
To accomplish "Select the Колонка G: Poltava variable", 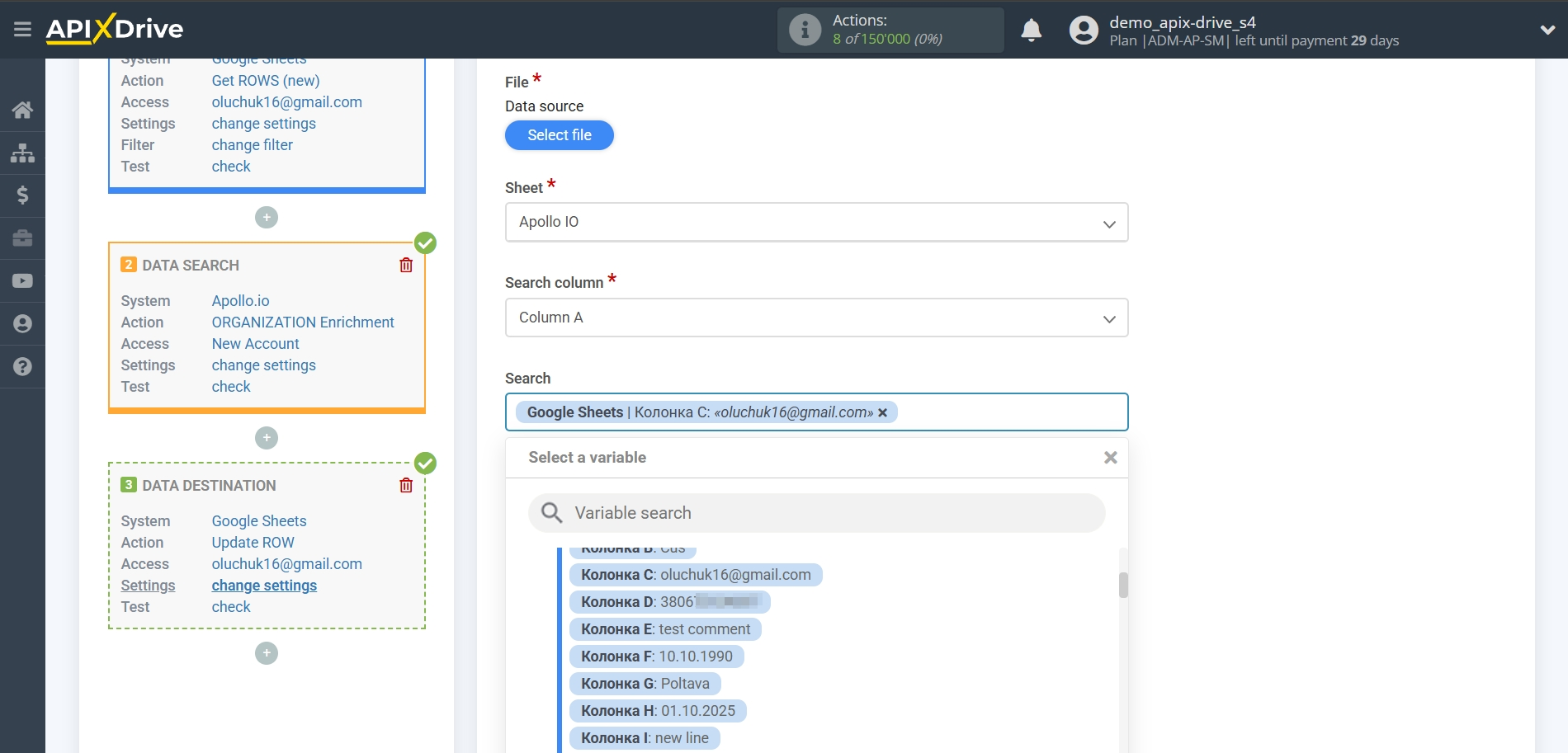I will click(644, 683).
